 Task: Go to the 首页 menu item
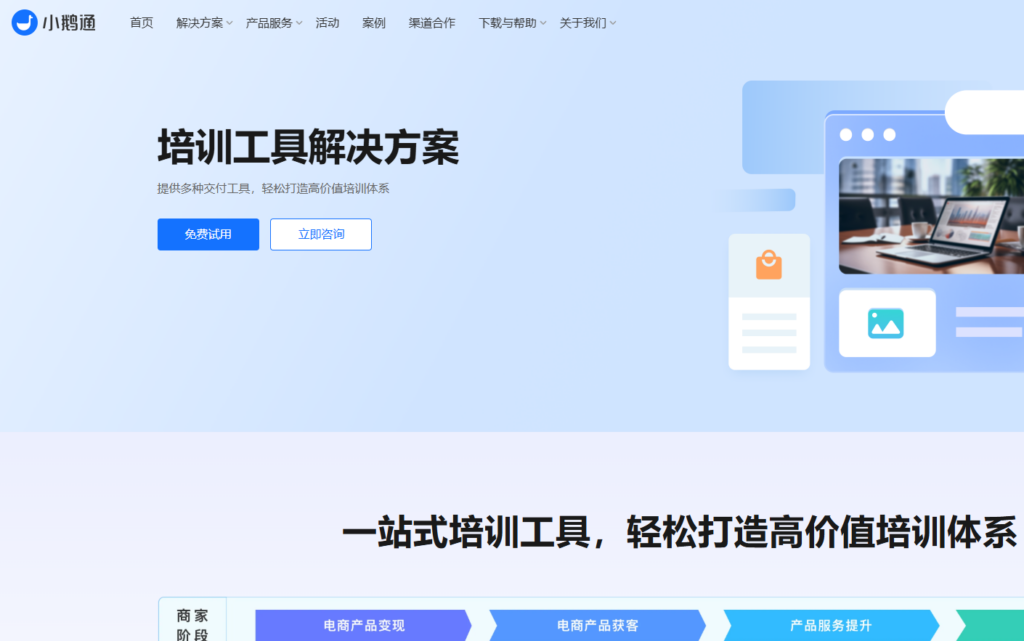point(140,22)
